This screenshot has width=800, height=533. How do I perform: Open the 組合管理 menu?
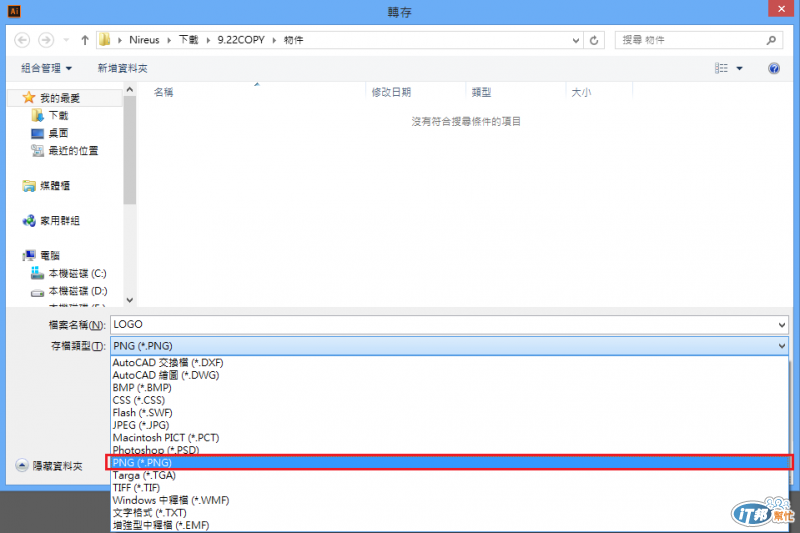46,68
